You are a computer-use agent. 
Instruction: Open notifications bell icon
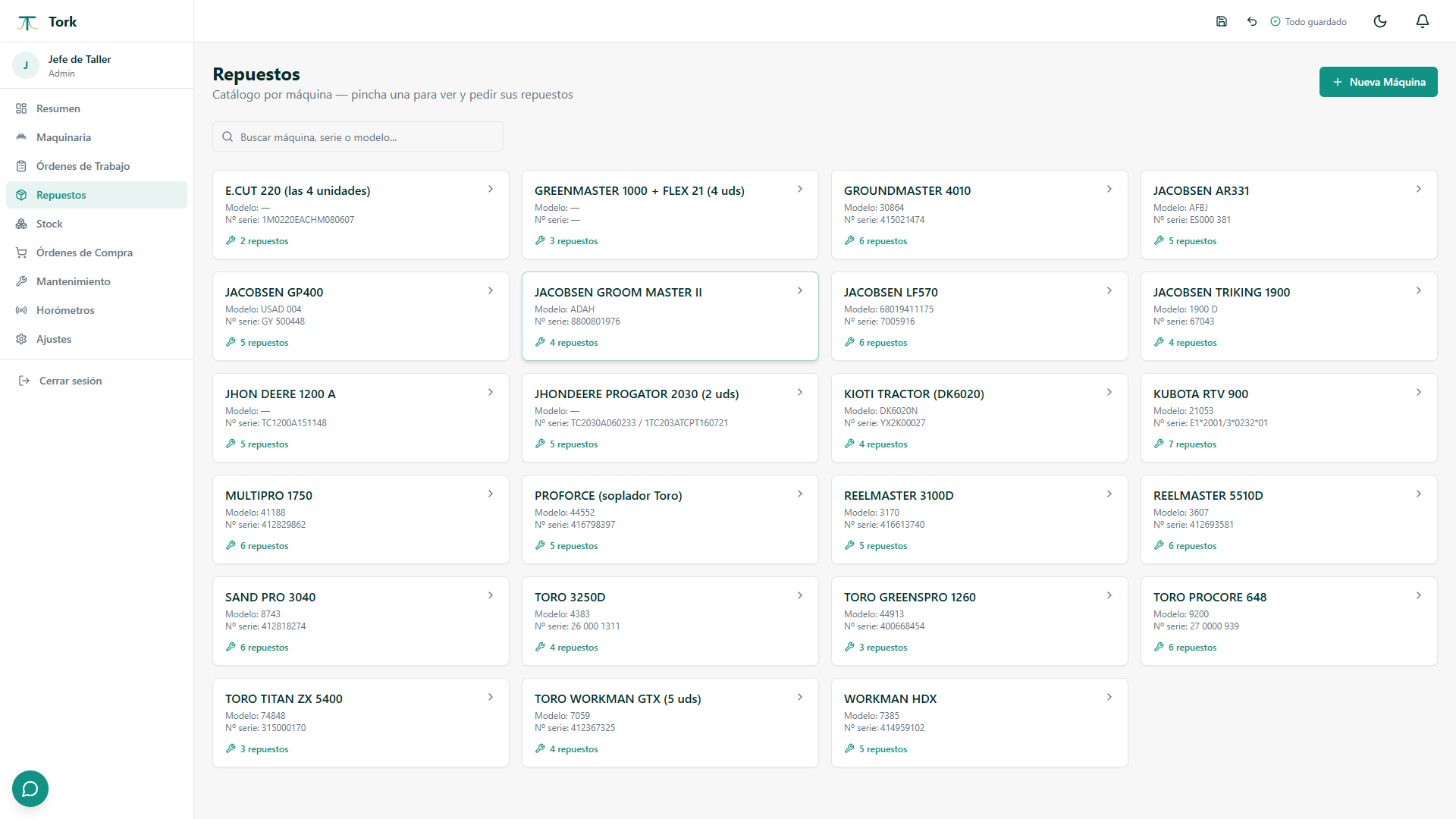[1423, 21]
